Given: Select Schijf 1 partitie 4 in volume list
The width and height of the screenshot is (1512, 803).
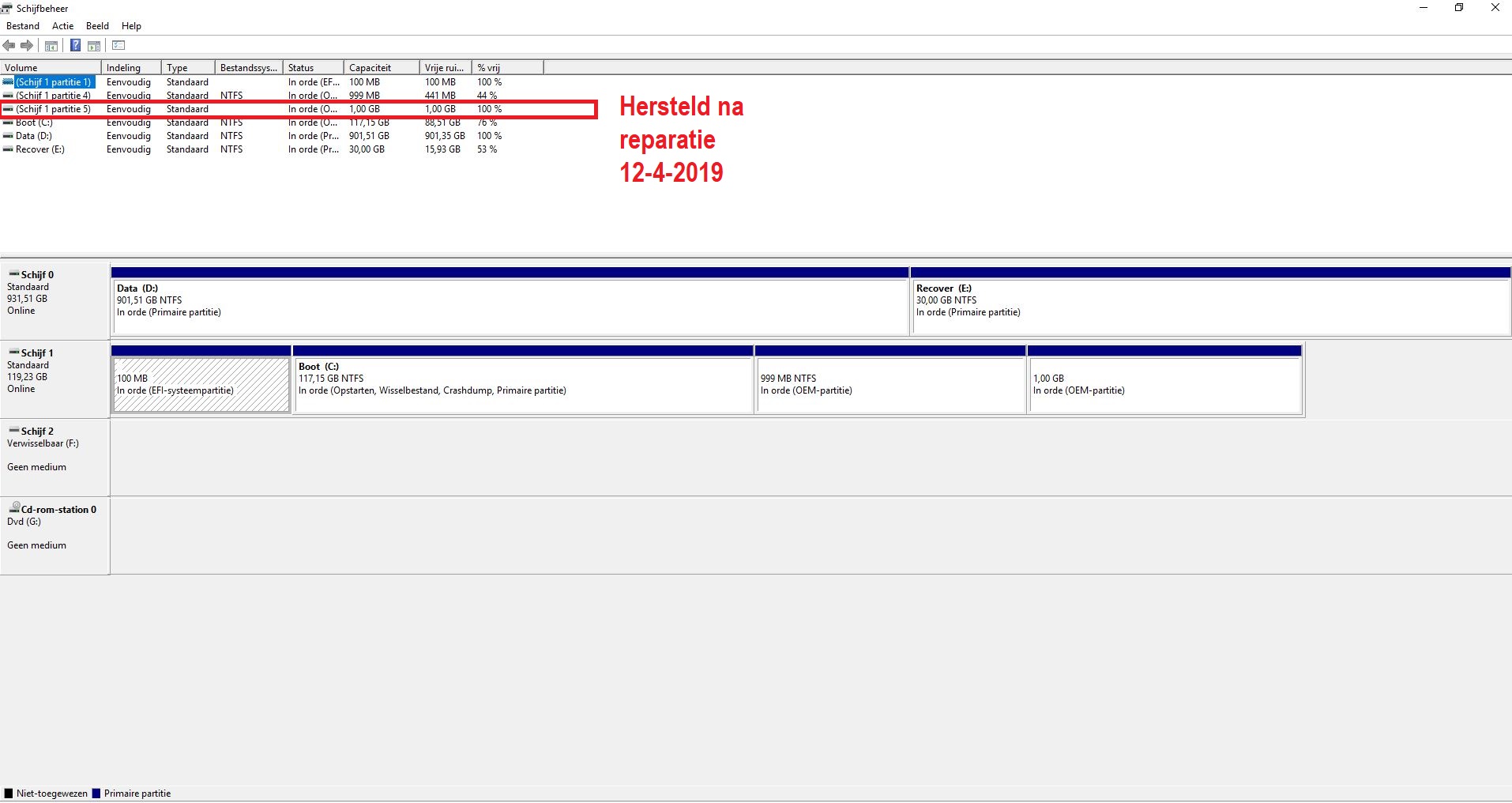Looking at the screenshot, I should coord(53,96).
